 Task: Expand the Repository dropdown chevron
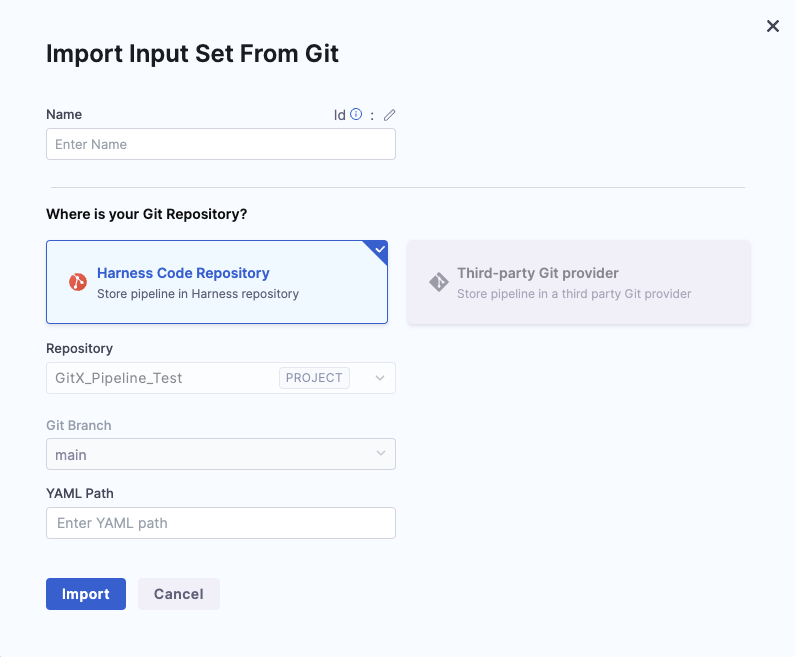pos(379,378)
